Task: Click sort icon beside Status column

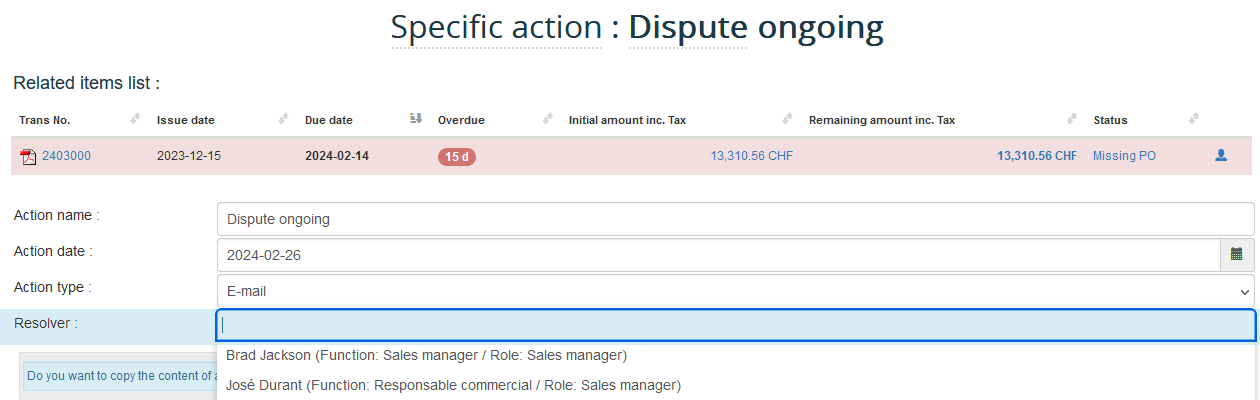Action: tap(1193, 120)
